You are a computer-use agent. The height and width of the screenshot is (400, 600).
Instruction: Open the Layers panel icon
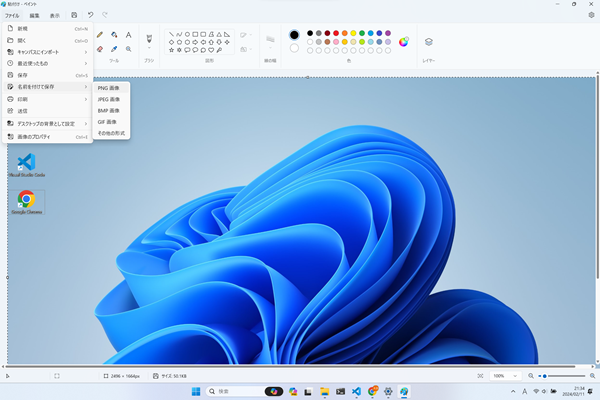click(x=429, y=42)
